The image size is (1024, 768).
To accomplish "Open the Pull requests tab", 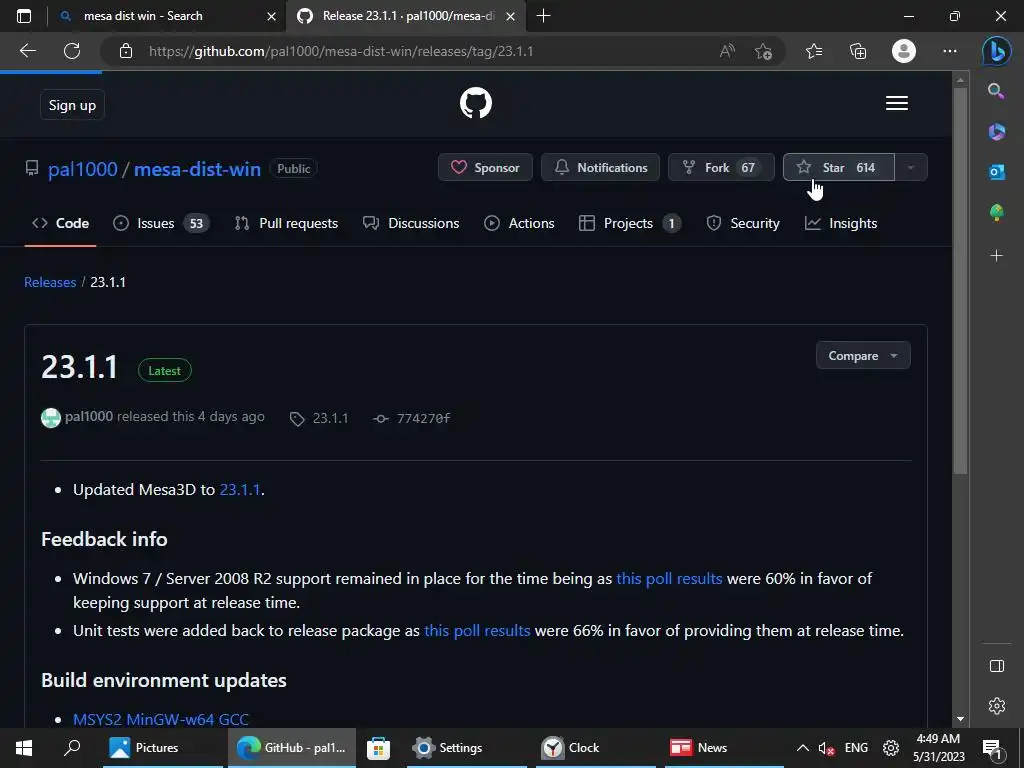I will tap(286, 223).
